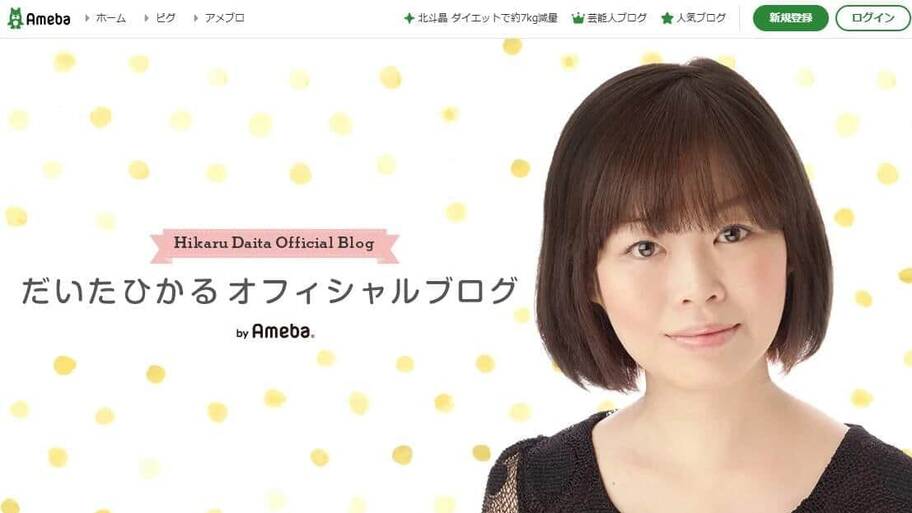Viewport: 912px width, 513px height.
Task: Open 北斗晶 ダイエットで約7kg減量 link
Action: (x=487, y=18)
